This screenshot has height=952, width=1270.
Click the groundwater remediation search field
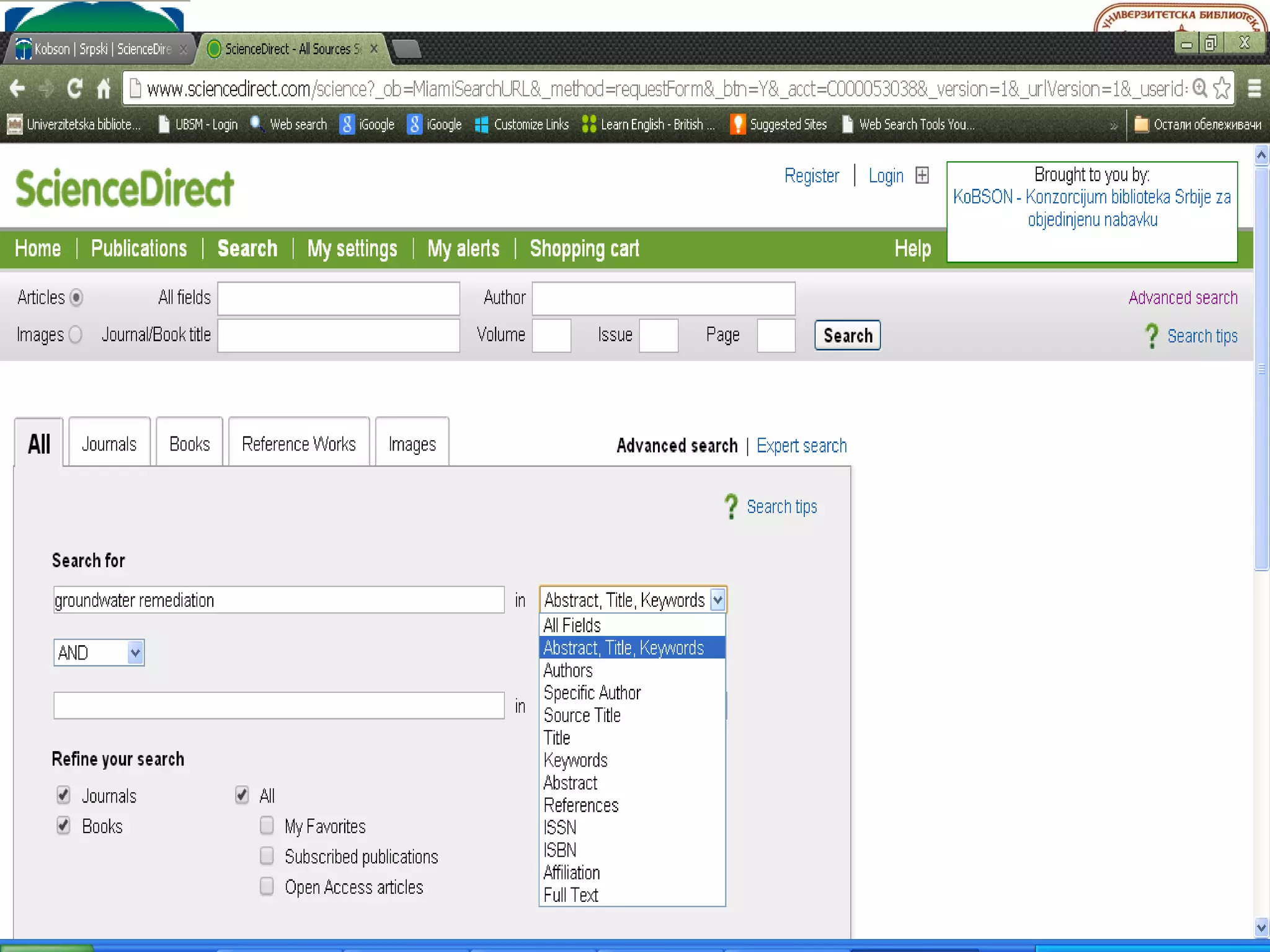point(278,600)
